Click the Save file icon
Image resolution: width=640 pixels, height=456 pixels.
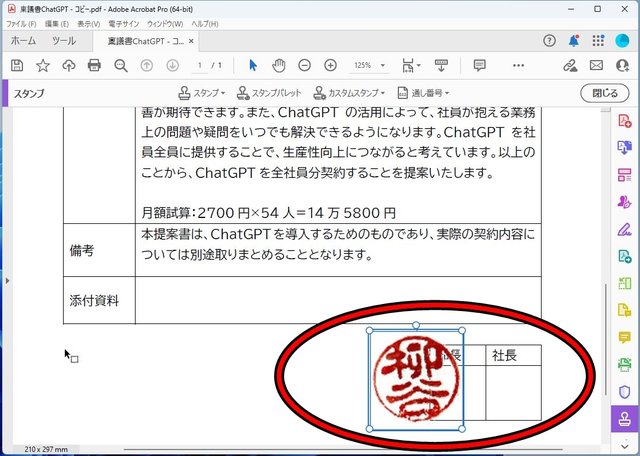pyautogui.click(x=17, y=65)
